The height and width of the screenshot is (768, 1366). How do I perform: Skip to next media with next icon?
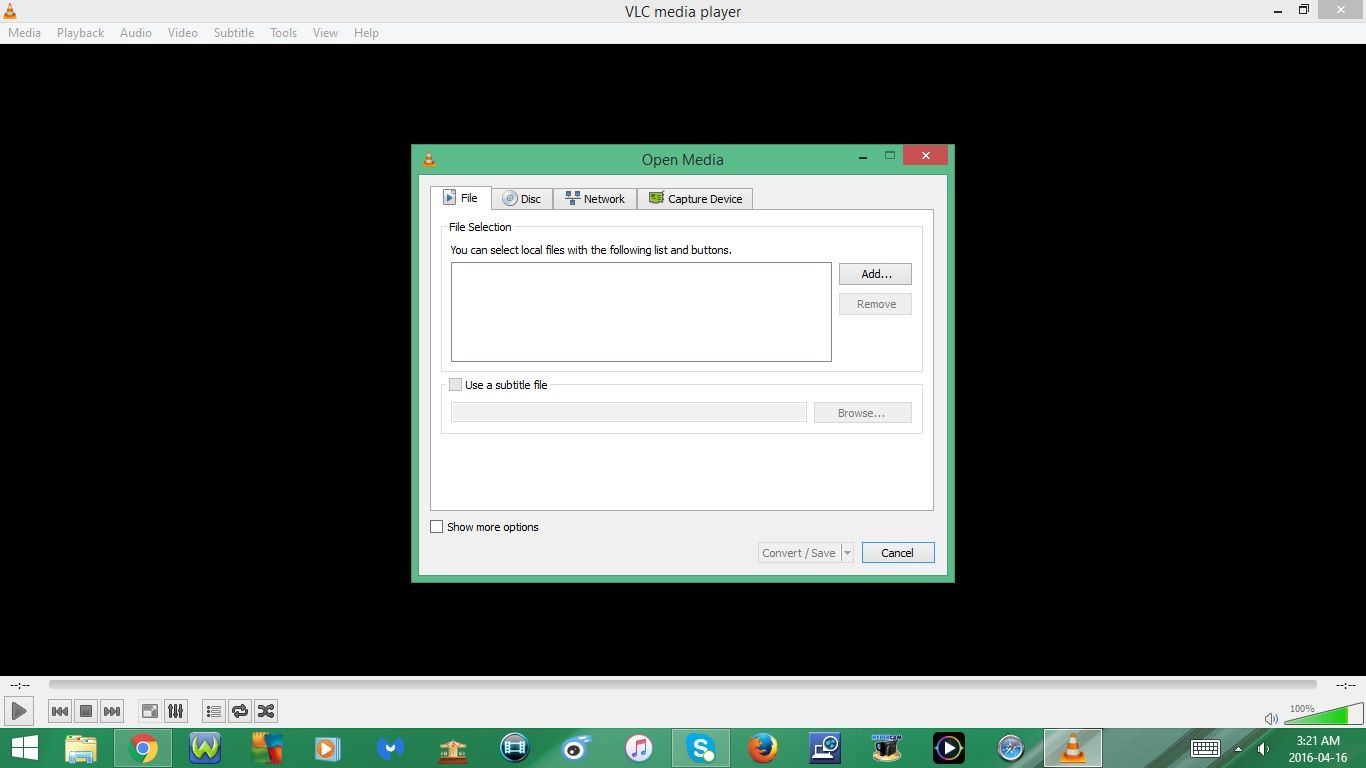click(x=112, y=711)
